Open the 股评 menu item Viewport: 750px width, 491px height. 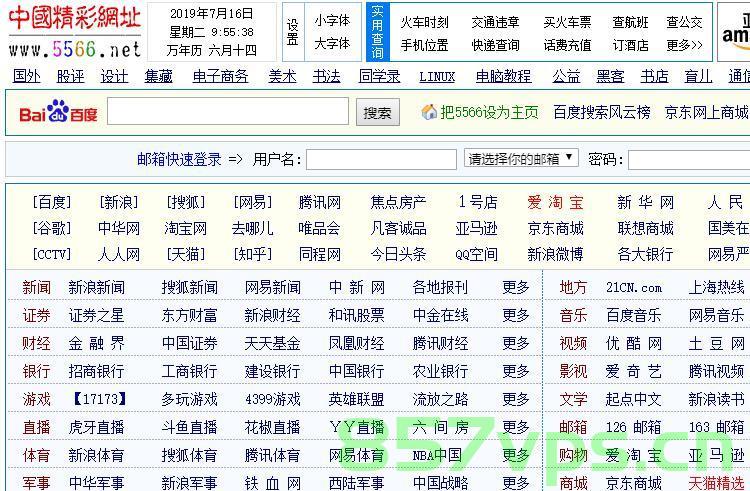point(70,76)
